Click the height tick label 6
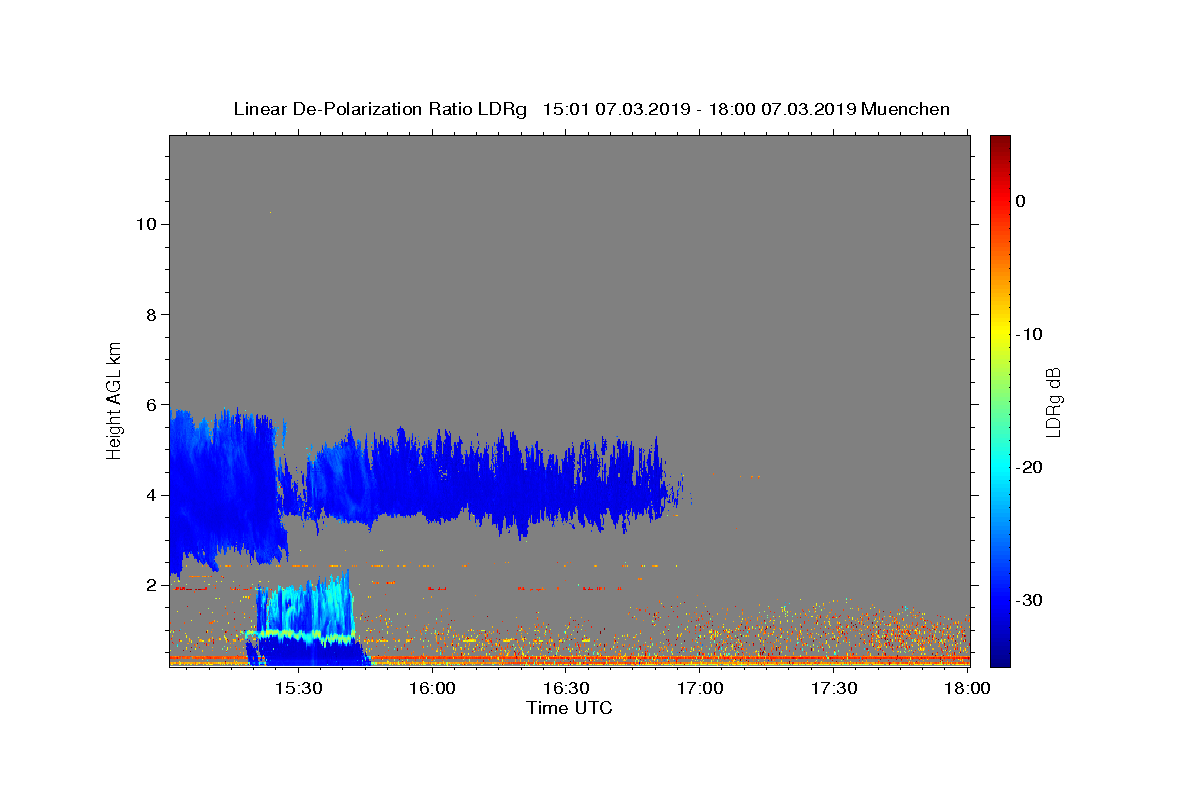The height and width of the screenshot is (800, 1200). pyautogui.click(x=151, y=404)
